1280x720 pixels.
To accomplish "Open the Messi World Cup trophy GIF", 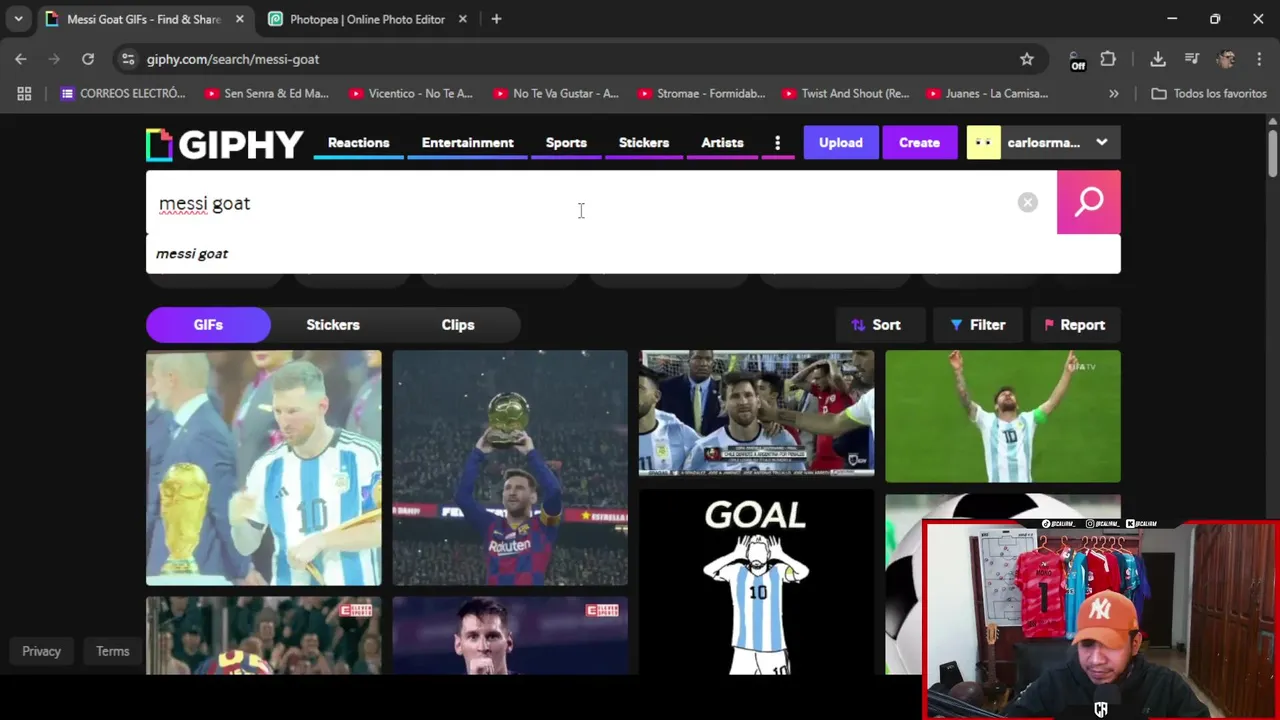I will (x=264, y=468).
